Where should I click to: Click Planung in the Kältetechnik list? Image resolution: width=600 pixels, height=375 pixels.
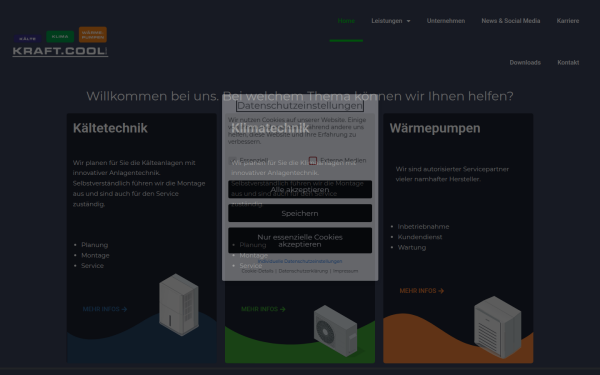click(95, 245)
